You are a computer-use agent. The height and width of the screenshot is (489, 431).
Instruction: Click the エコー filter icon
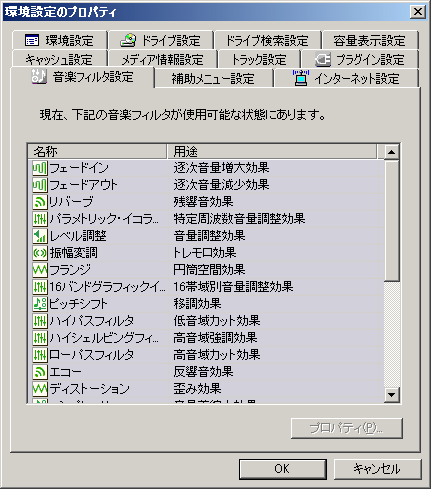click(x=40, y=372)
